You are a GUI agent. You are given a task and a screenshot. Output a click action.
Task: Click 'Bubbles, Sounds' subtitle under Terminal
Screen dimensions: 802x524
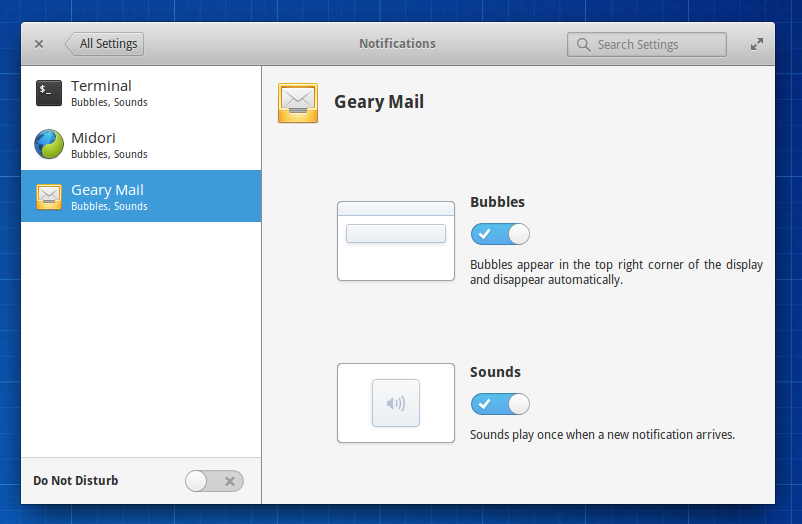(109, 102)
